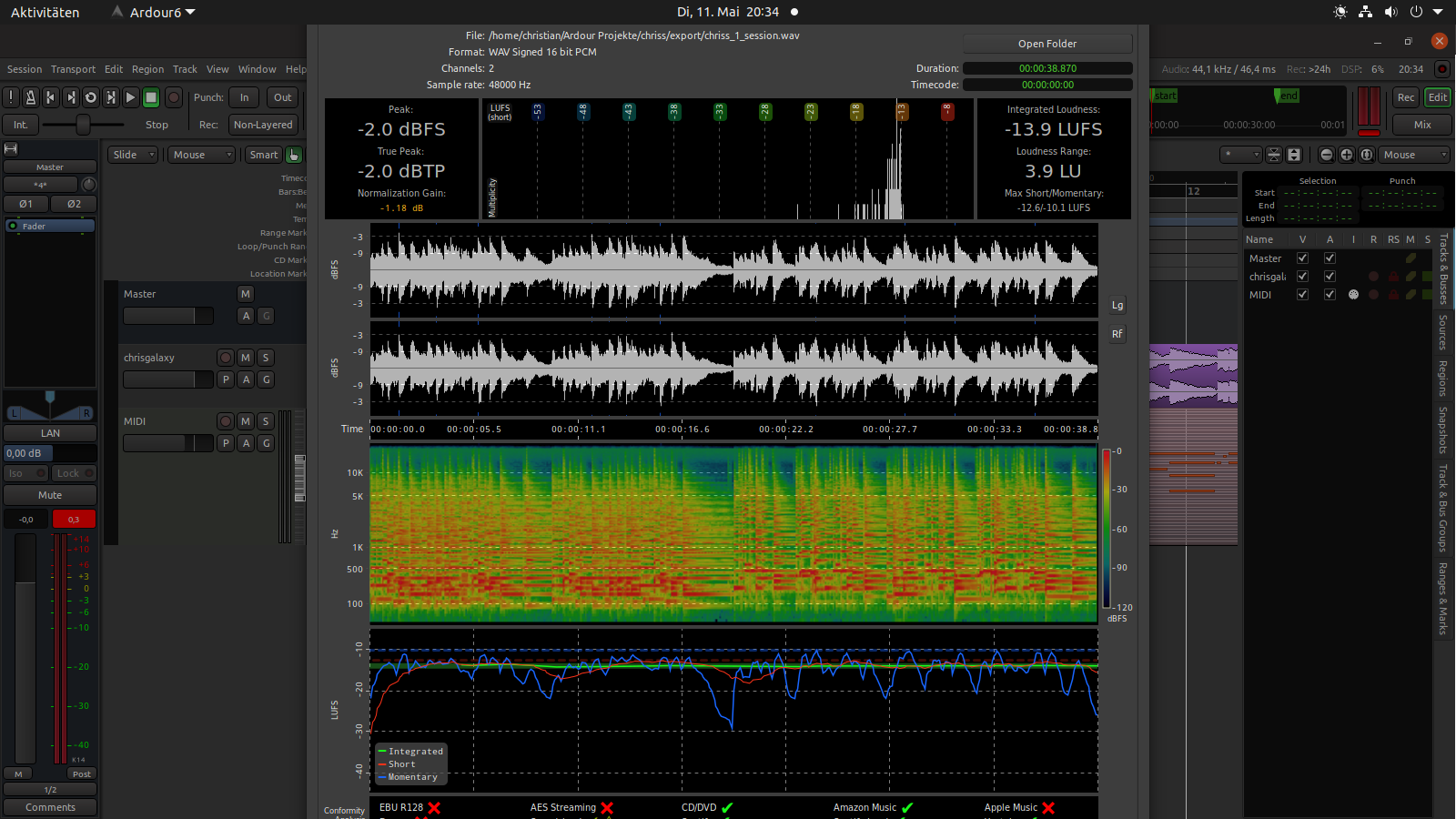The width and height of the screenshot is (1456, 819).
Task: Click the zoom in magnifier icon
Action: point(1347,155)
